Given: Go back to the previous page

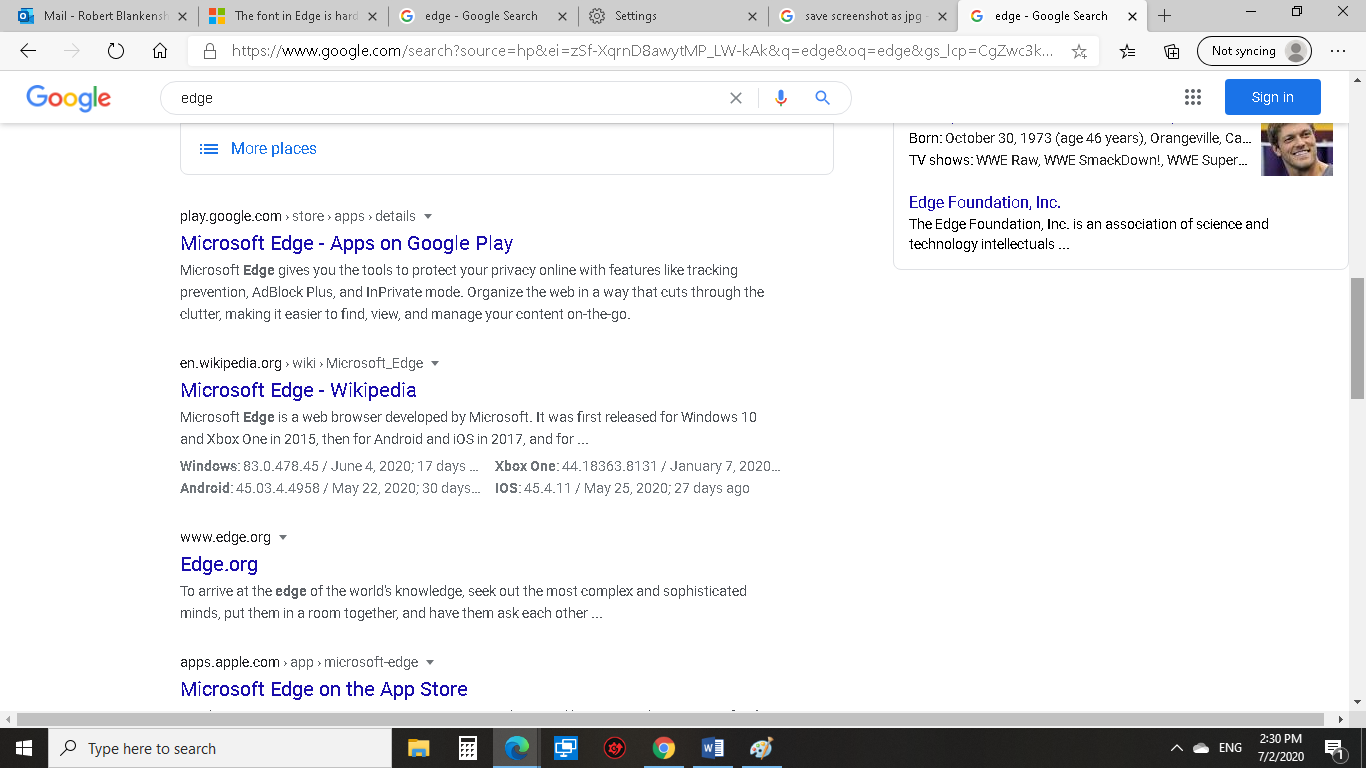Looking at the screenshot, I should [x=27, y=50].
